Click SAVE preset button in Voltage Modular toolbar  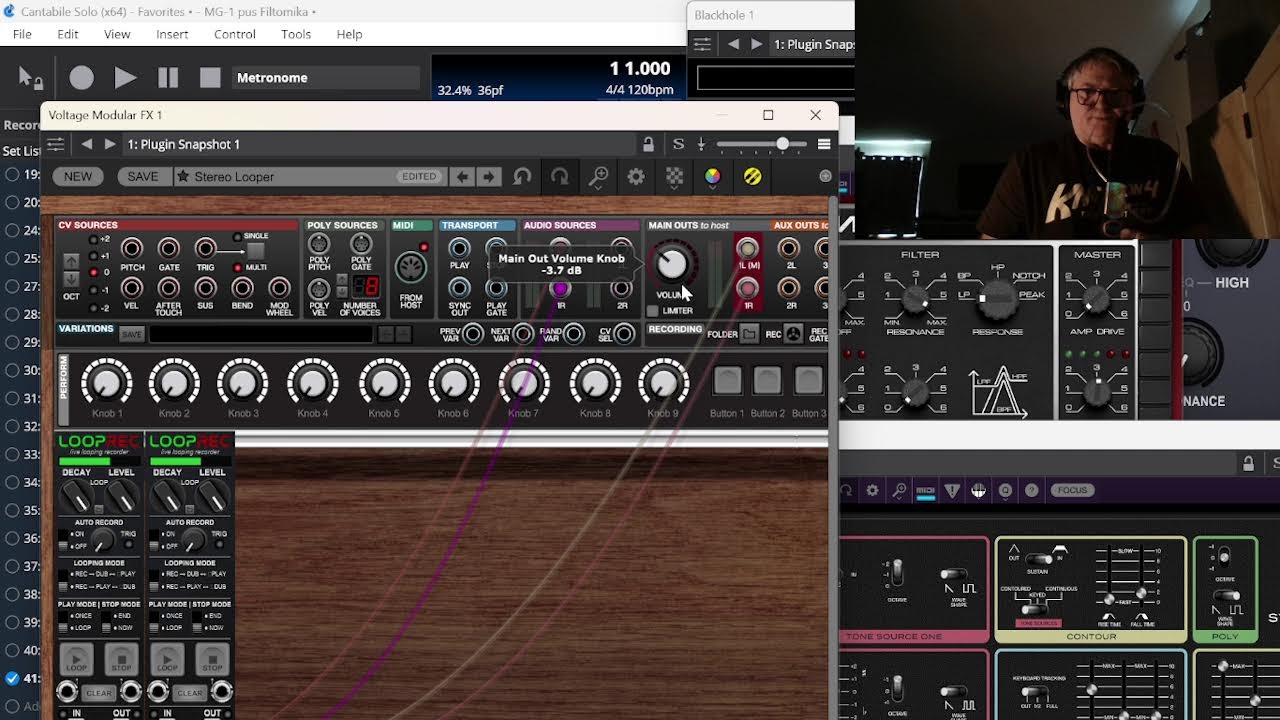pos(143,177)
